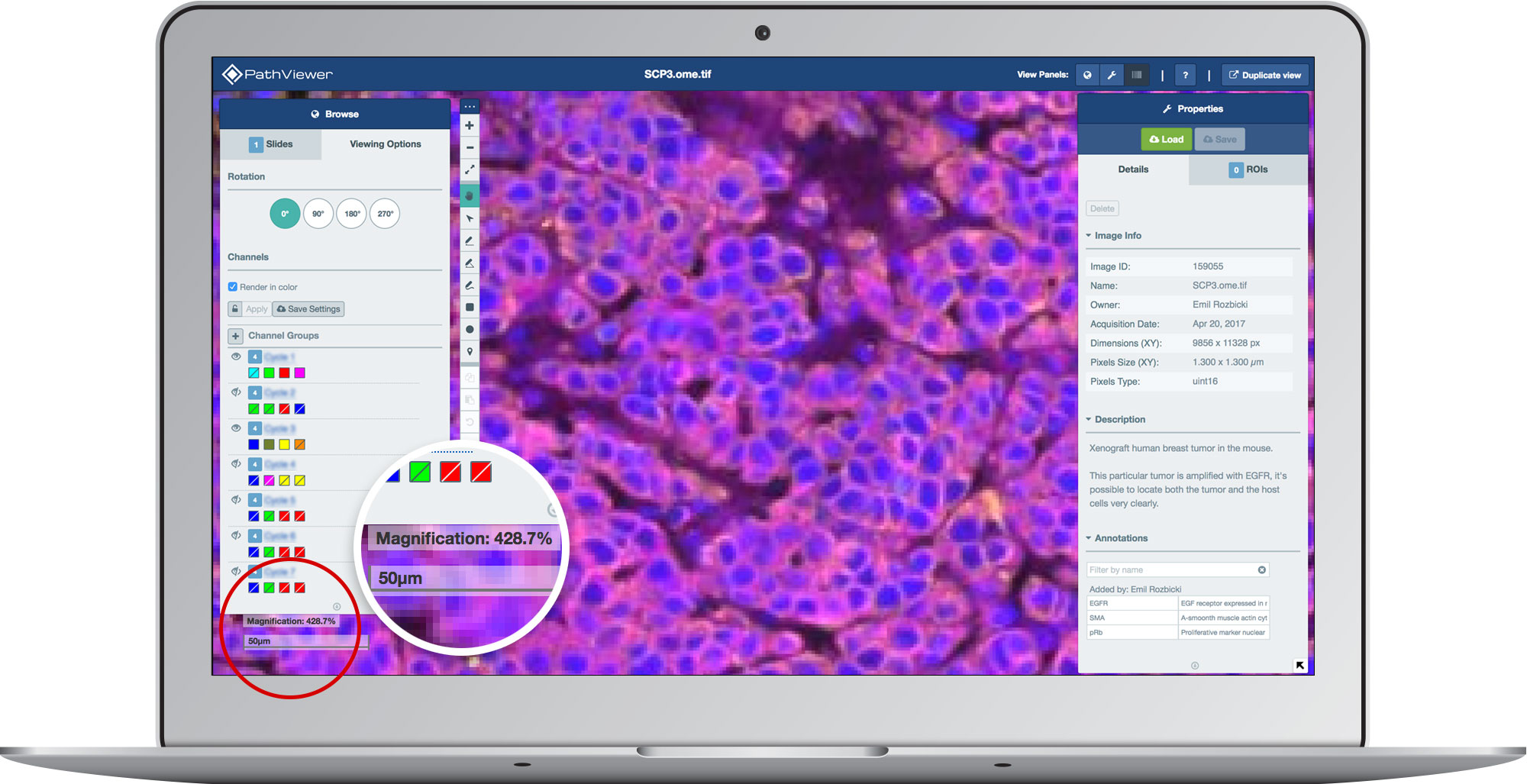Click Properties panel bottom down-arrow circle
The image size is (1527, 784).
coord(1195,666)
